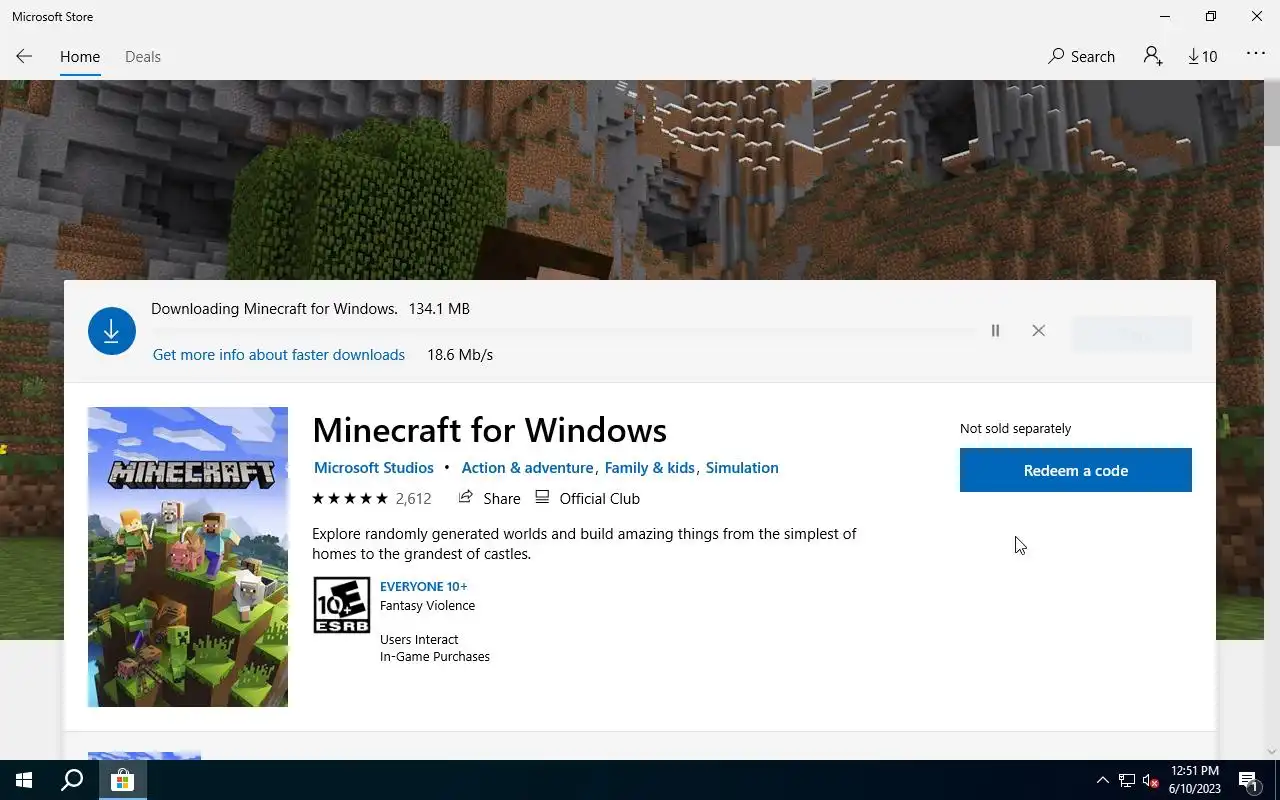Open the Microsoft Studios publisher link
This screenshot has height=800, width=1280.
[374, 468]
